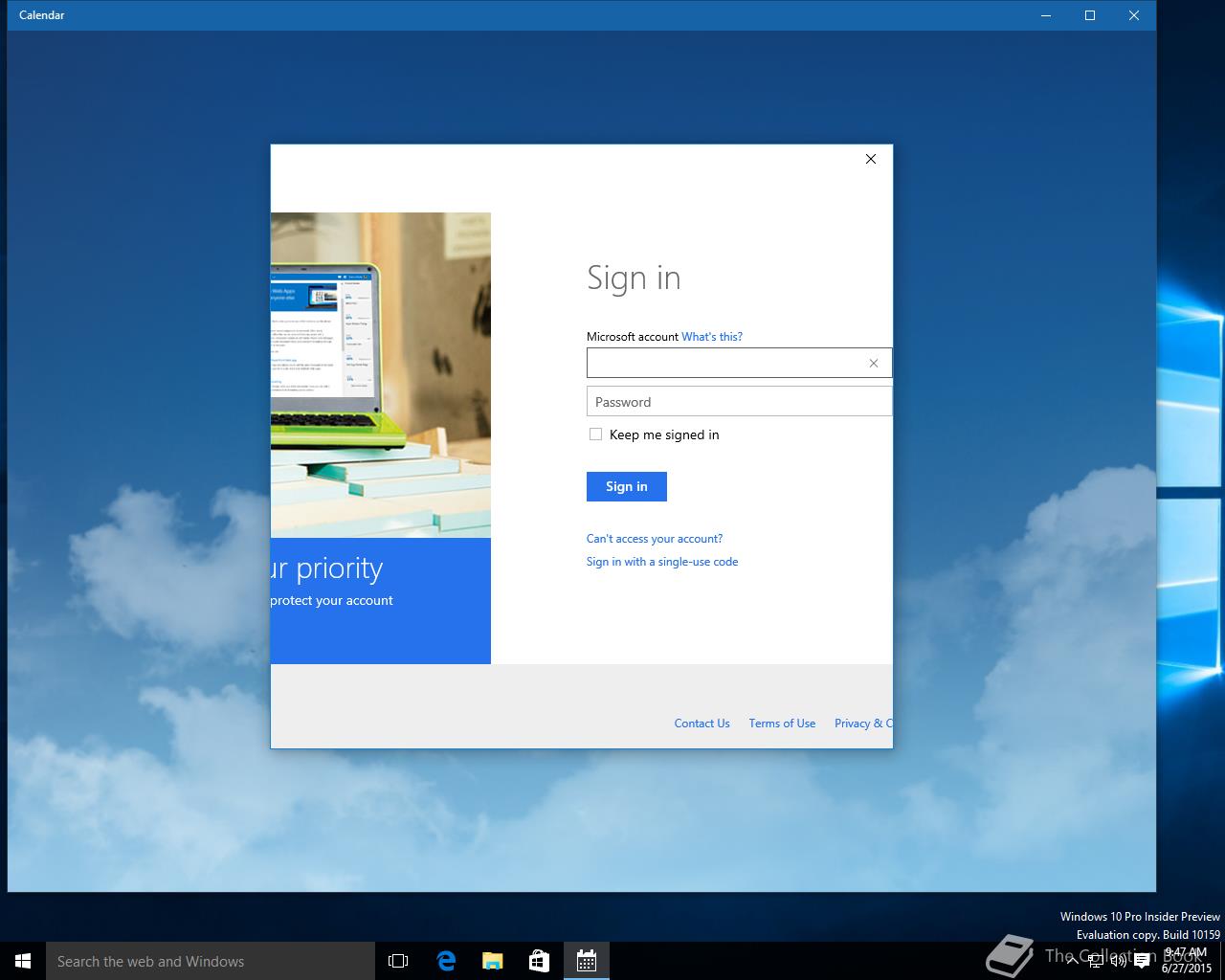Viewport: 1225px width, 980px height.
Task: Close the Calendar window
Action: [1134, 15]
